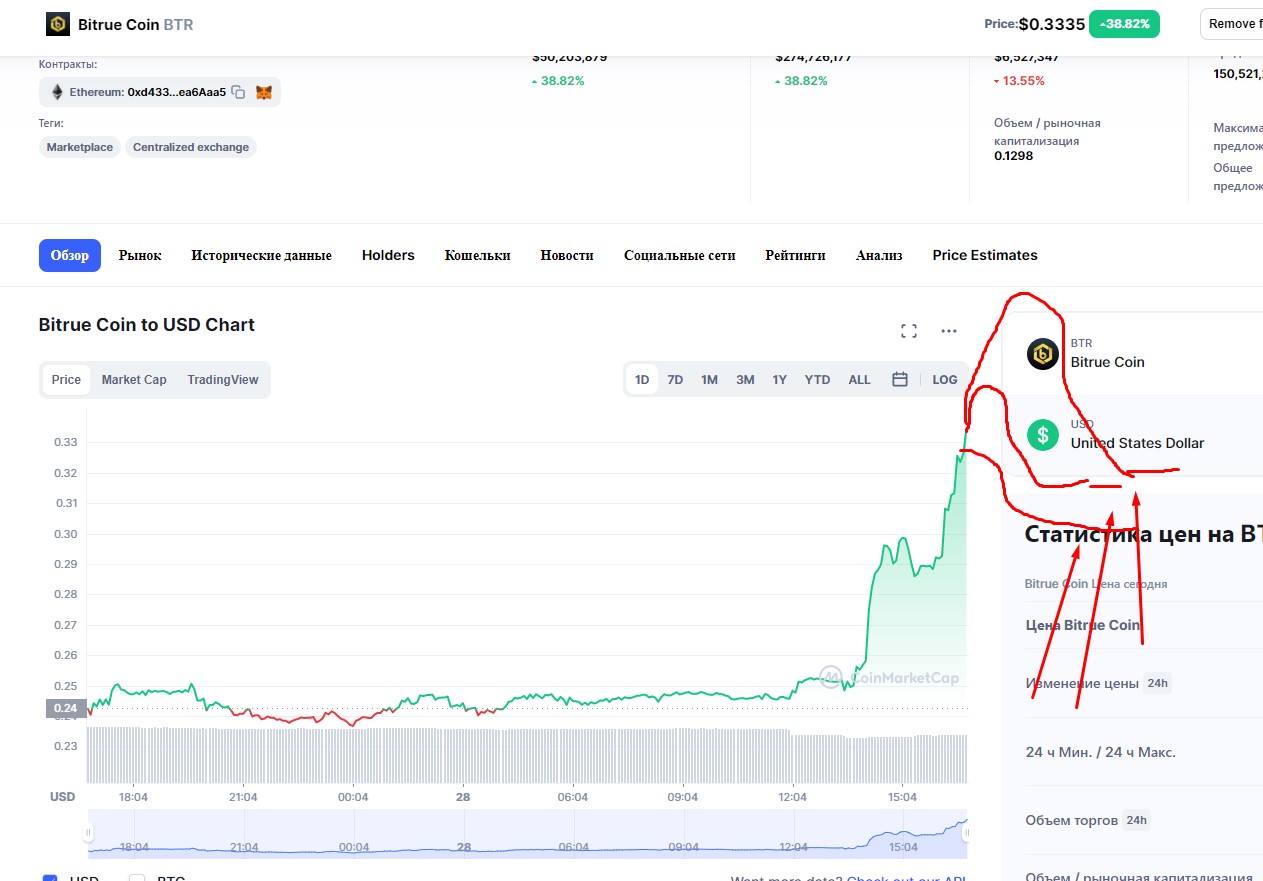The width and height of the screenshot is (1263, 881).
Task: Click the Bitrue Coin logo in sticky header
Action: (x=58, y=24)
